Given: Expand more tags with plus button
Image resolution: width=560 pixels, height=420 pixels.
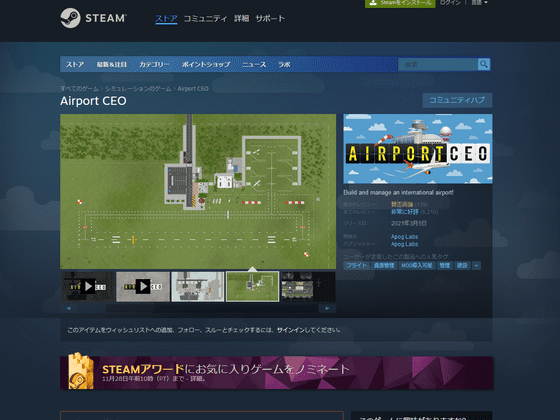Looking at the screenshot, I should pos(476,265).
